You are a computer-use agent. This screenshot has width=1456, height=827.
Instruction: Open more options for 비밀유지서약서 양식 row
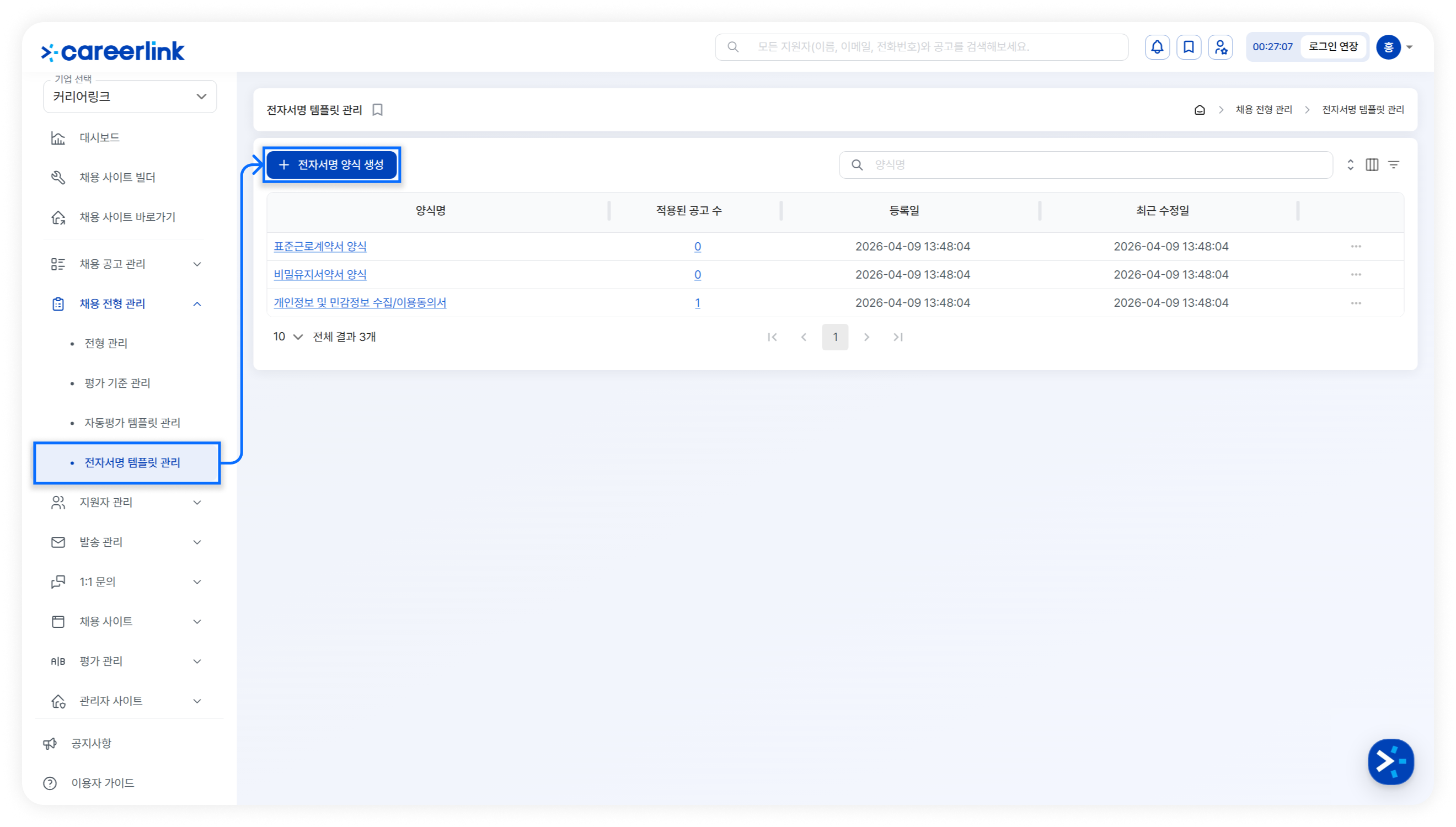click(1356, 275)
